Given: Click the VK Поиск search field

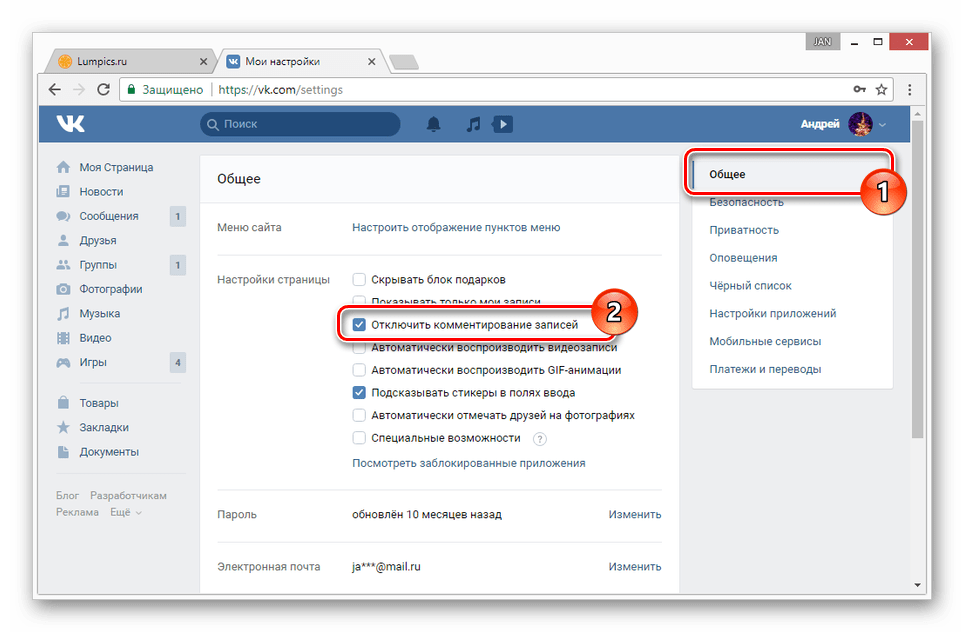Looking at the screenshot, I should point(300,124).
